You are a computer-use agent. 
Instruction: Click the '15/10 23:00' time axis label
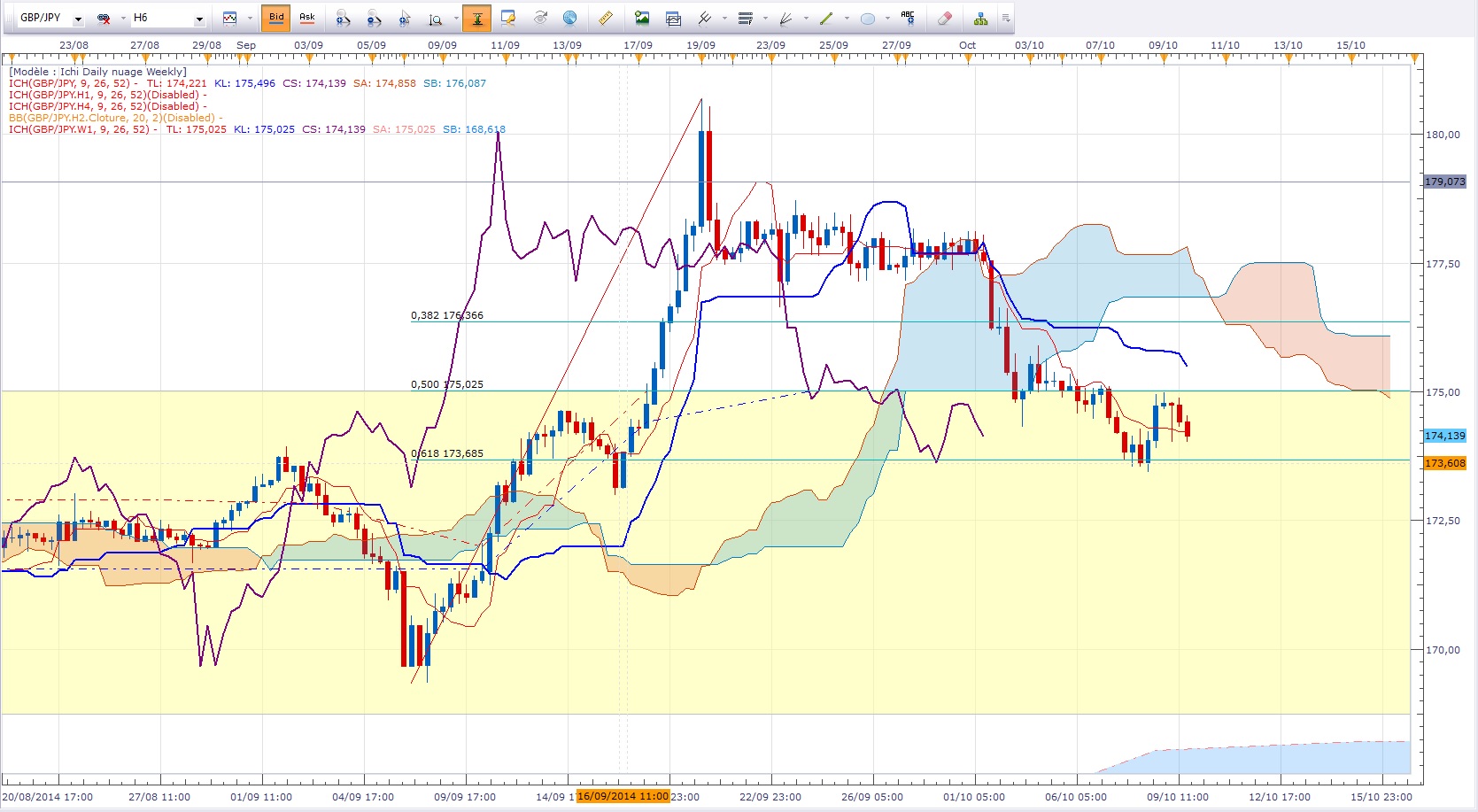pyautogui.click(x=1381, y=797)
